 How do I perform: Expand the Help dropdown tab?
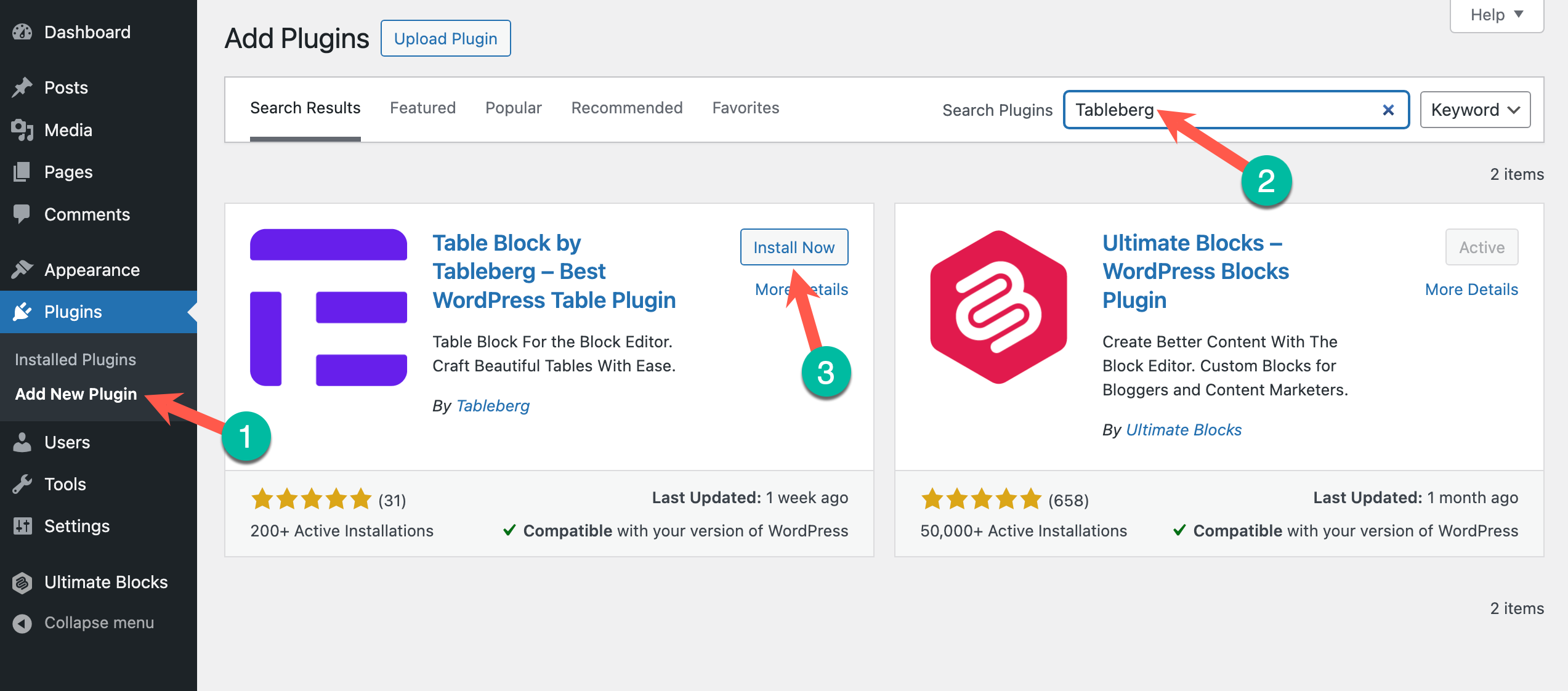pos(1497,15)
